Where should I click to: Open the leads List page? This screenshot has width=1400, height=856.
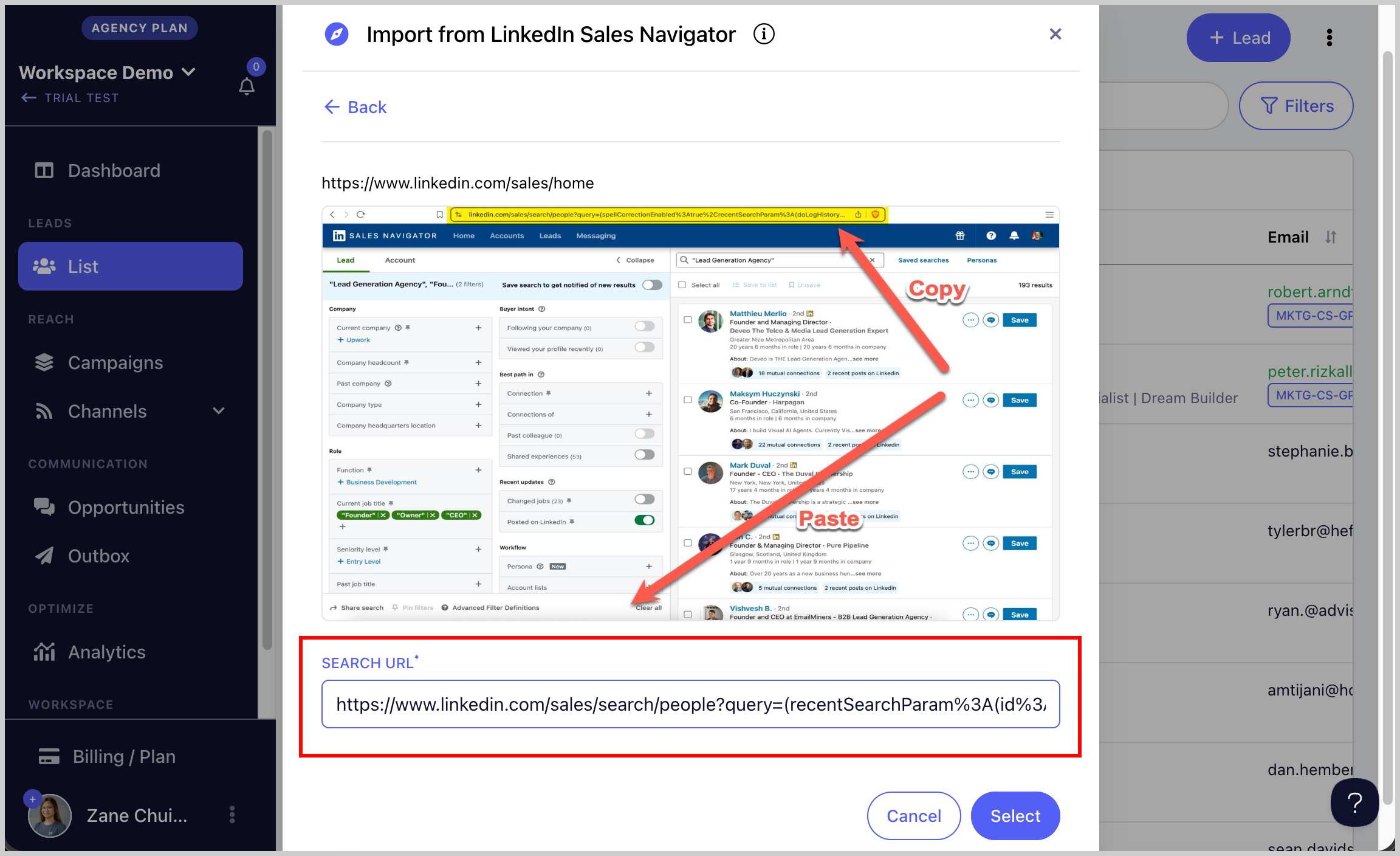click(131, 266)
